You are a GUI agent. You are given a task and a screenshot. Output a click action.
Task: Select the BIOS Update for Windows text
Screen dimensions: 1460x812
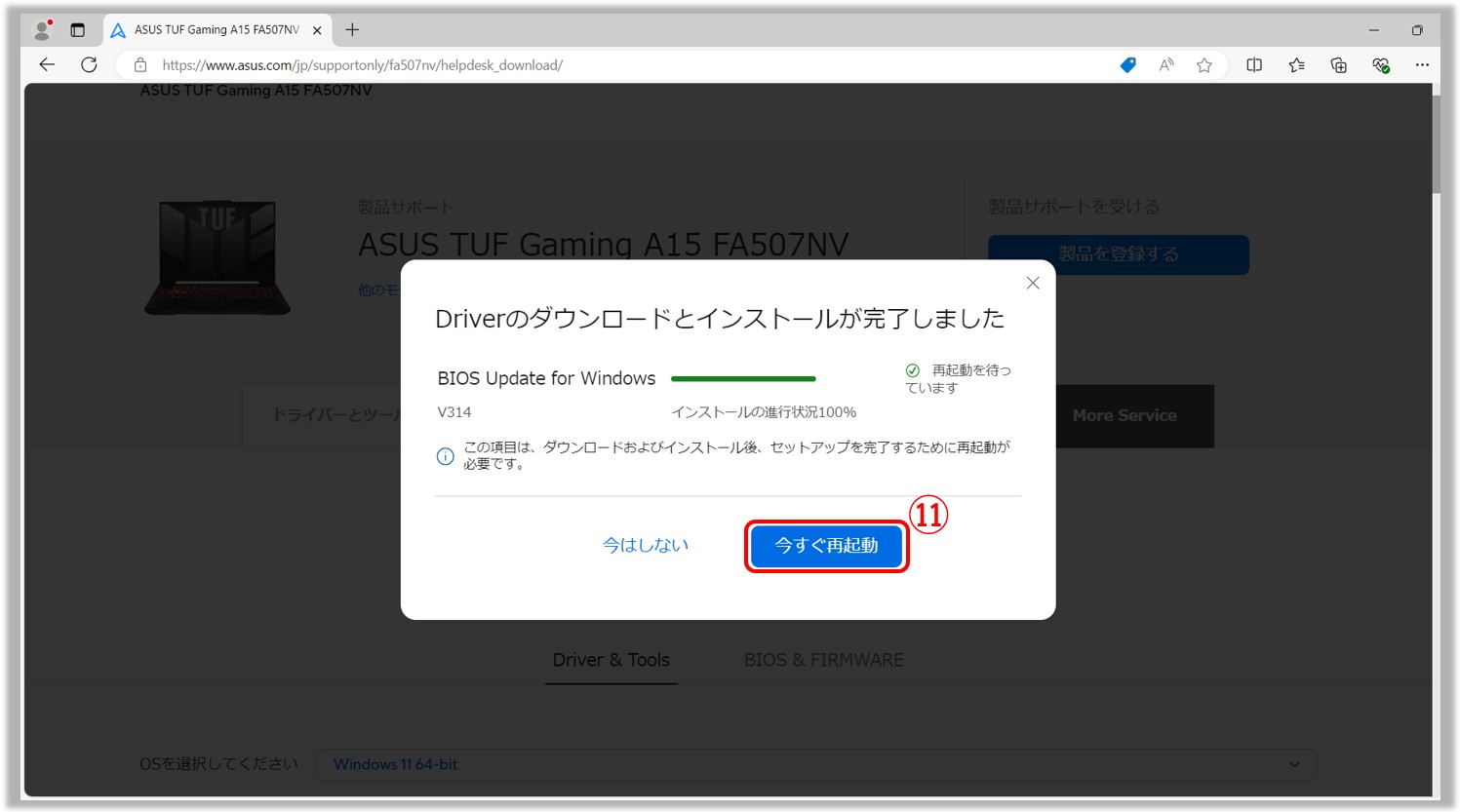click(546, 378)
